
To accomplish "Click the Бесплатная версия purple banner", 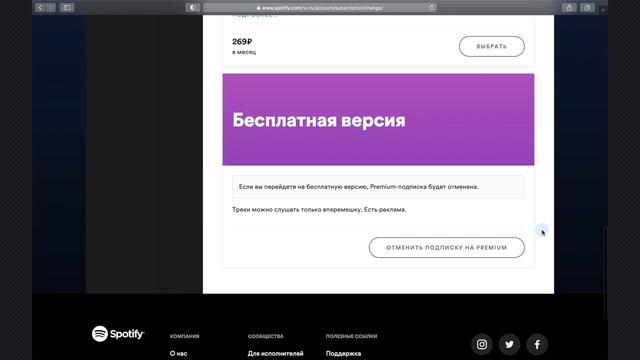I will [378, 120].
